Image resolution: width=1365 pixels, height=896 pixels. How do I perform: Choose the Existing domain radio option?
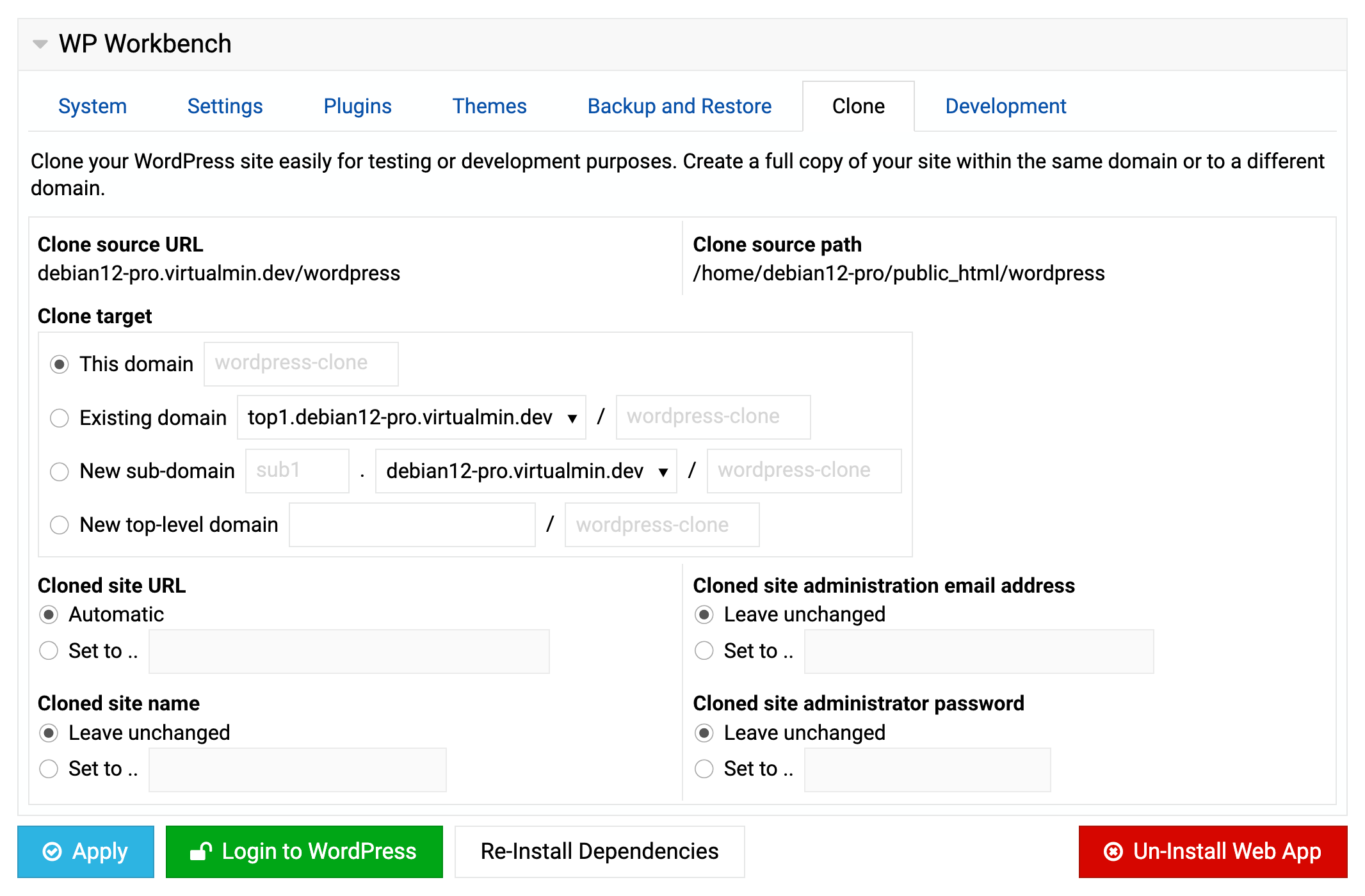tap(60, 418)
